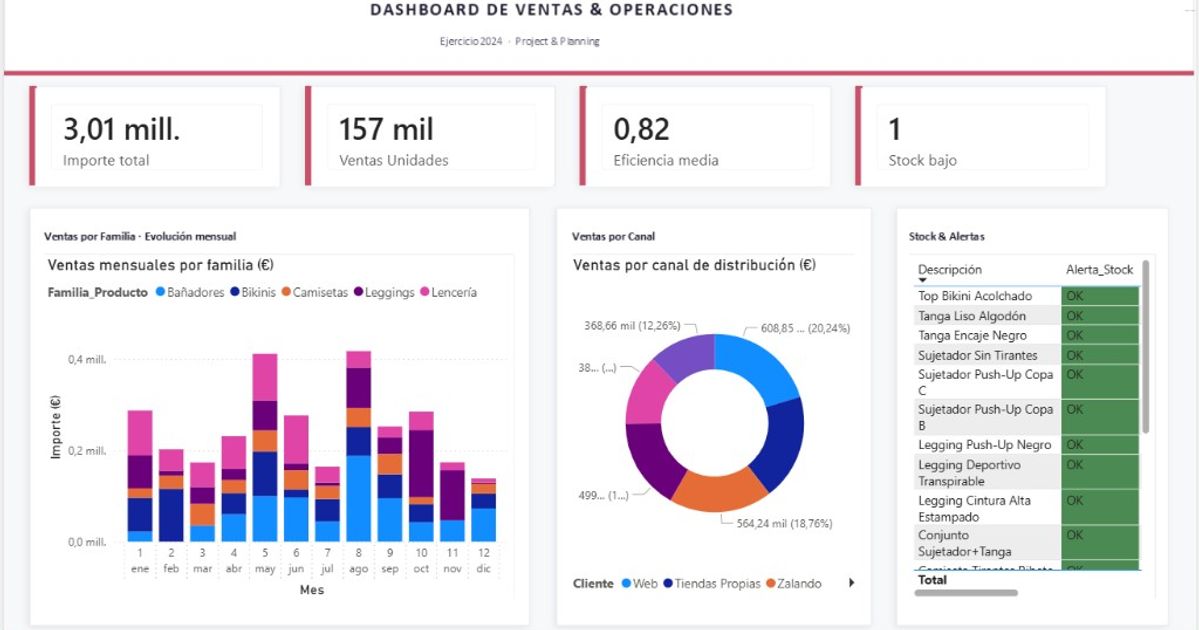Select row Top Bikini Acolchado
This screenshot has height=630, width=1199.
click(1026, 296)
